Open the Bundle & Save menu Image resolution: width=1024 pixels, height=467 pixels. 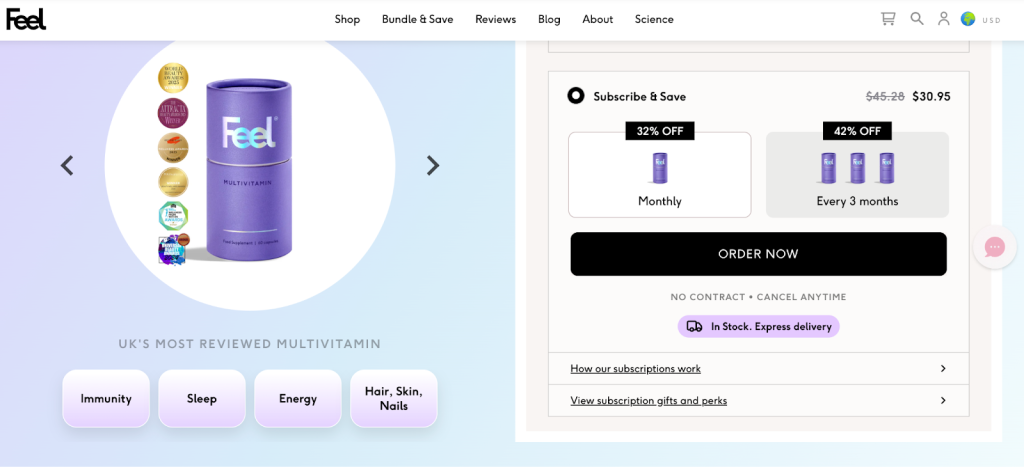[x=417, y=20]
